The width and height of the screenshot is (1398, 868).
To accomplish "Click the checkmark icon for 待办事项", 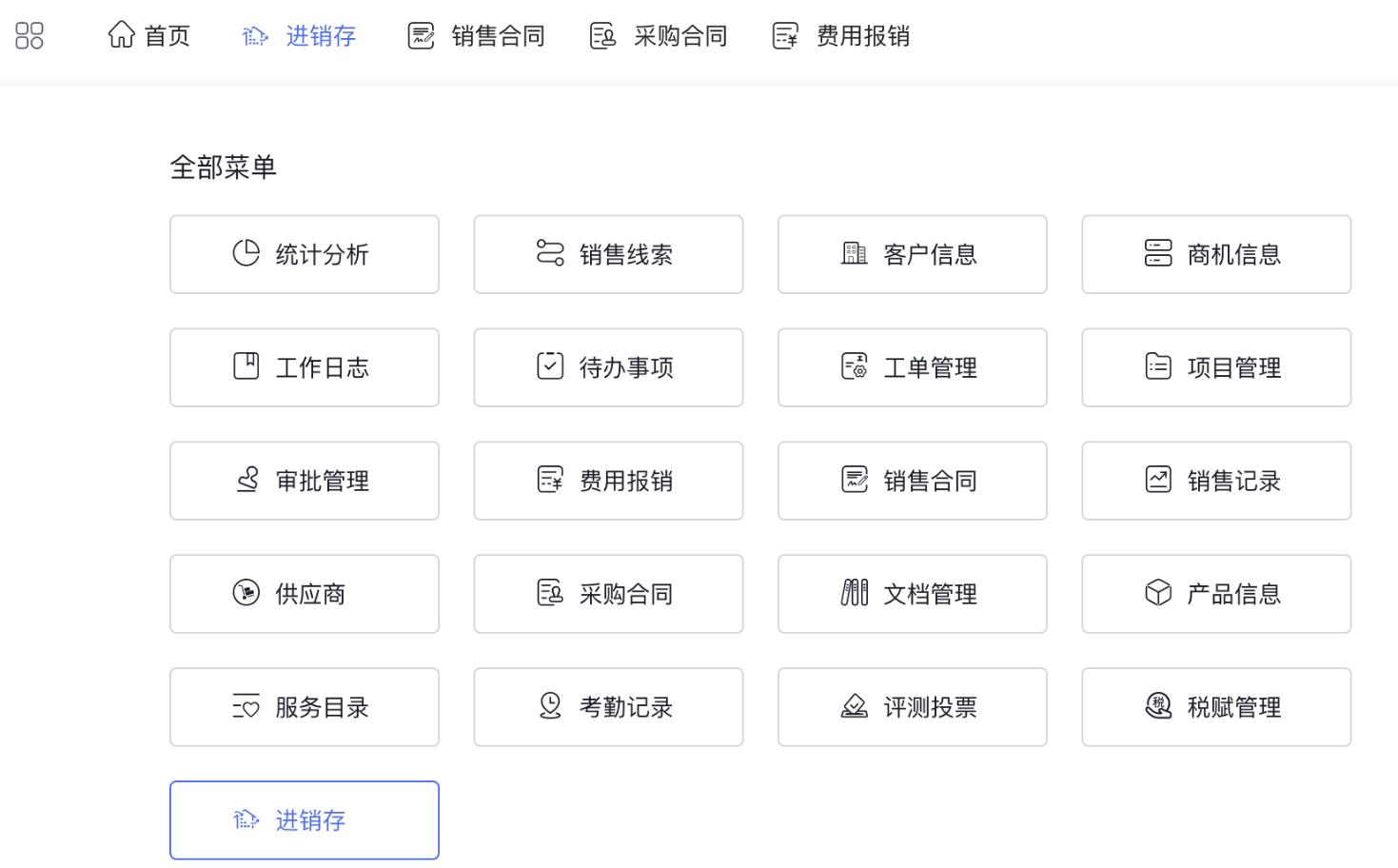I will click(550, 366).
